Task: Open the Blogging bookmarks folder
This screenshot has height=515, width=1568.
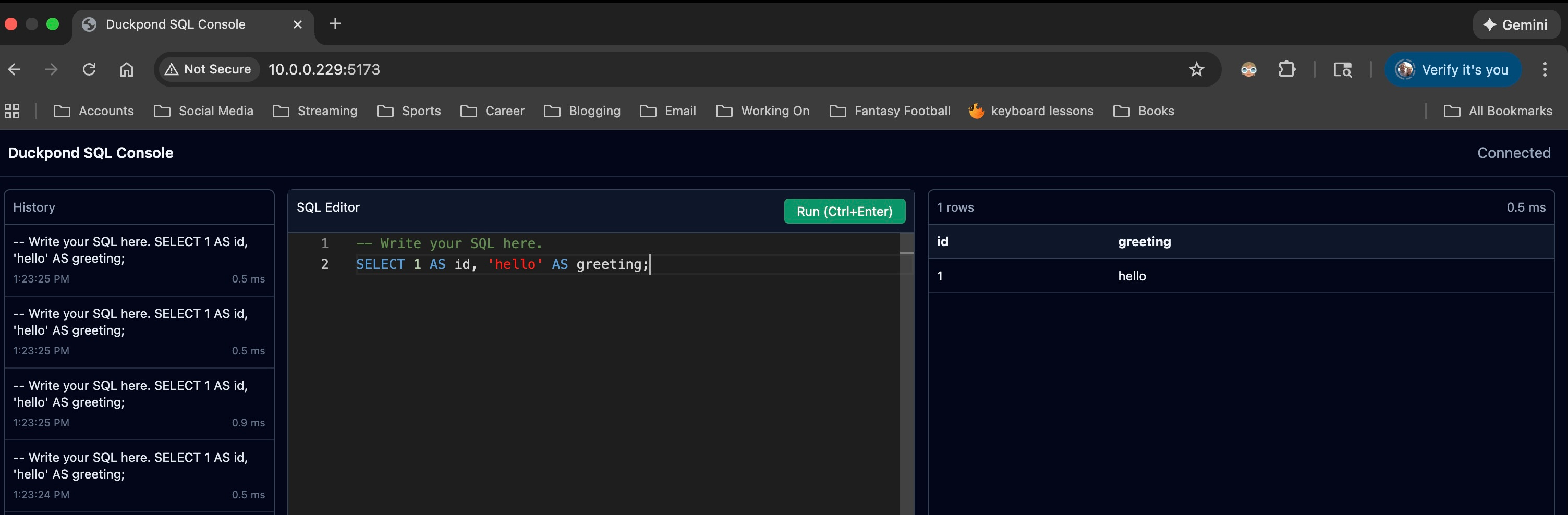Action: (582, 111)
